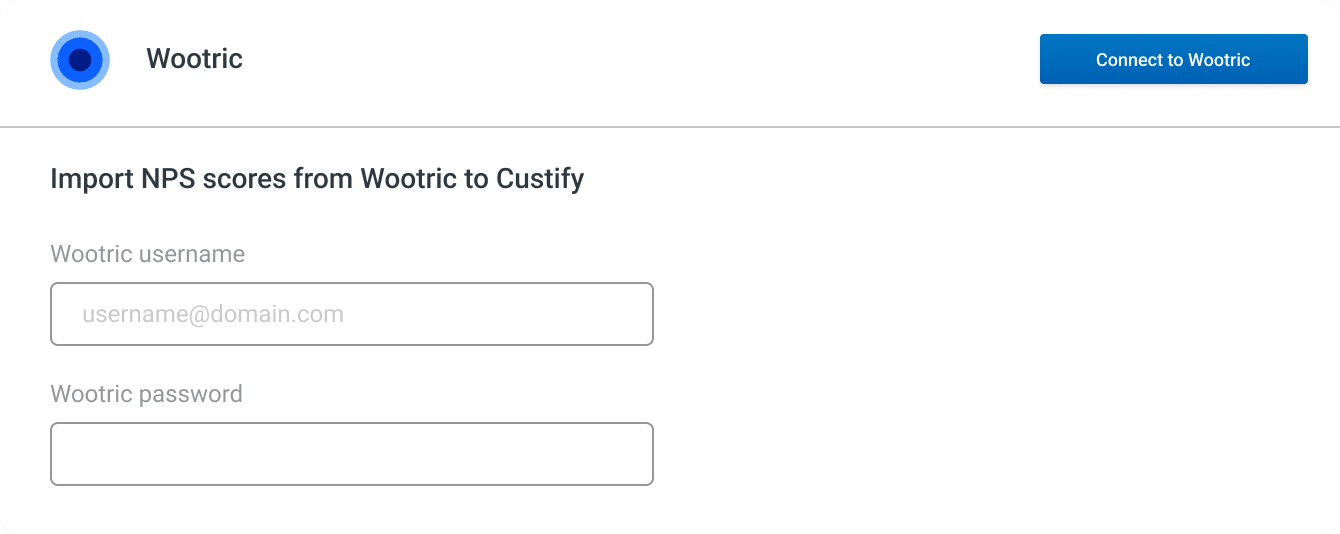This screenshot has height=534, width=1340.
Task: Click the username@domain.com placeholder text
Action: [213, 314]
